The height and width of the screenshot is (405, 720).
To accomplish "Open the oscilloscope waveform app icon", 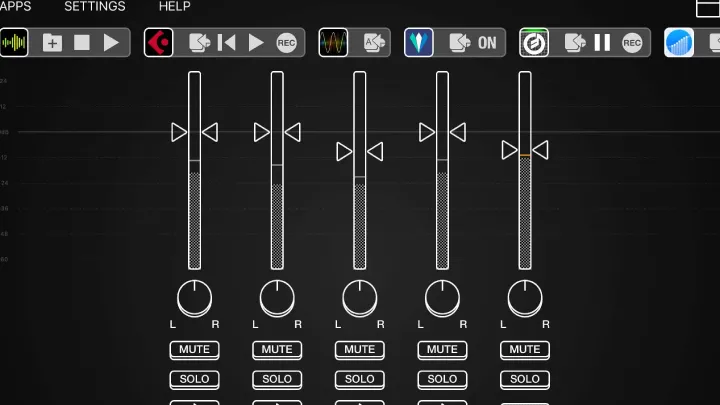I will coord(333,43).
